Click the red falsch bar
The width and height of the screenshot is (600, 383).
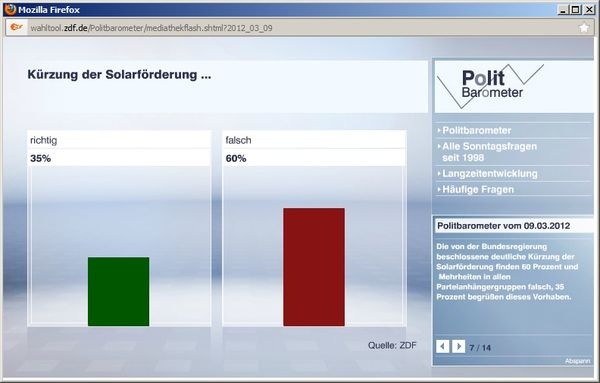point(314,267)
